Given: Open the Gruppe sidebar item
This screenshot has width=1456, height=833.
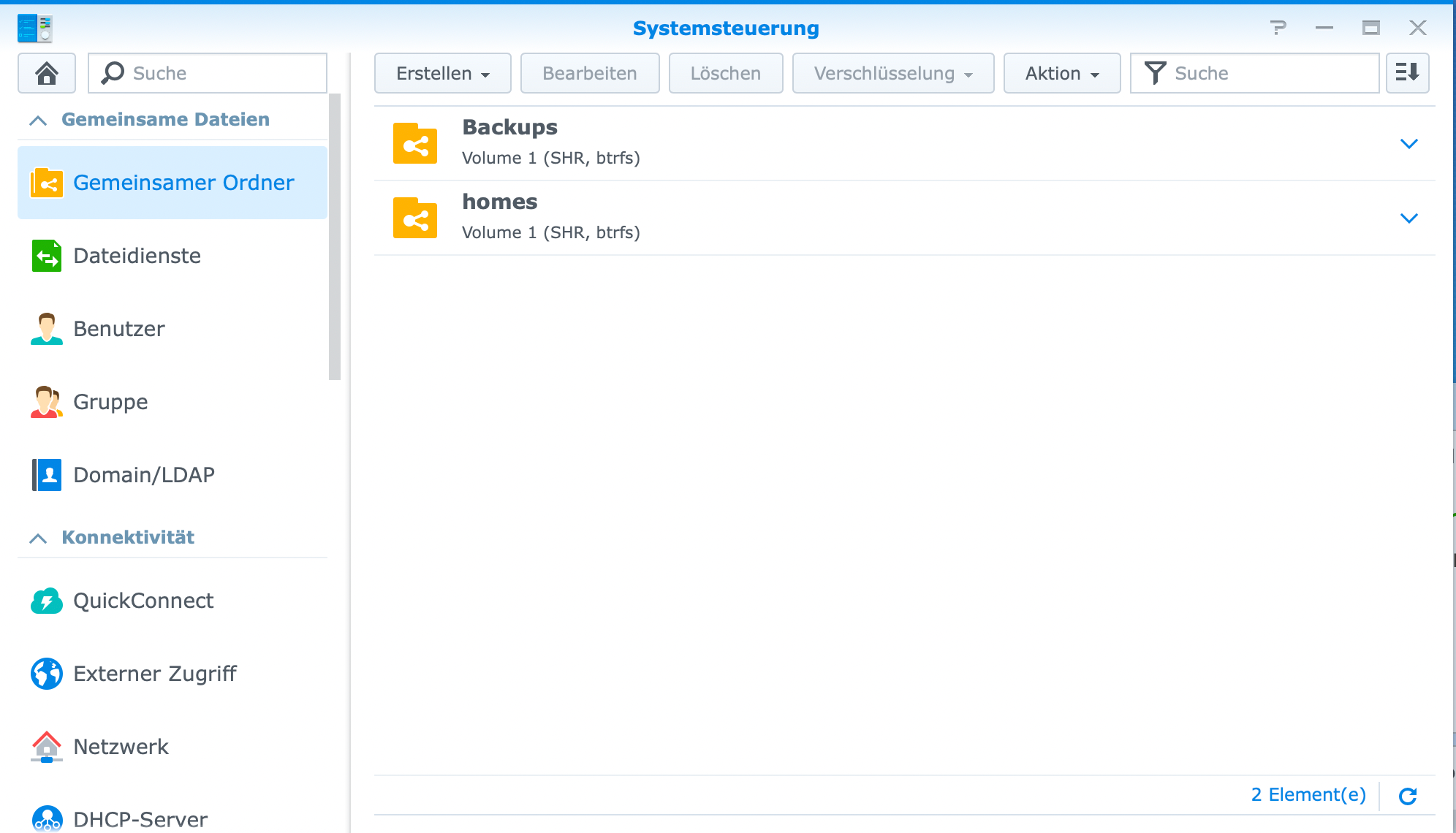Looking at the screenshot, I should click(110, 402).
